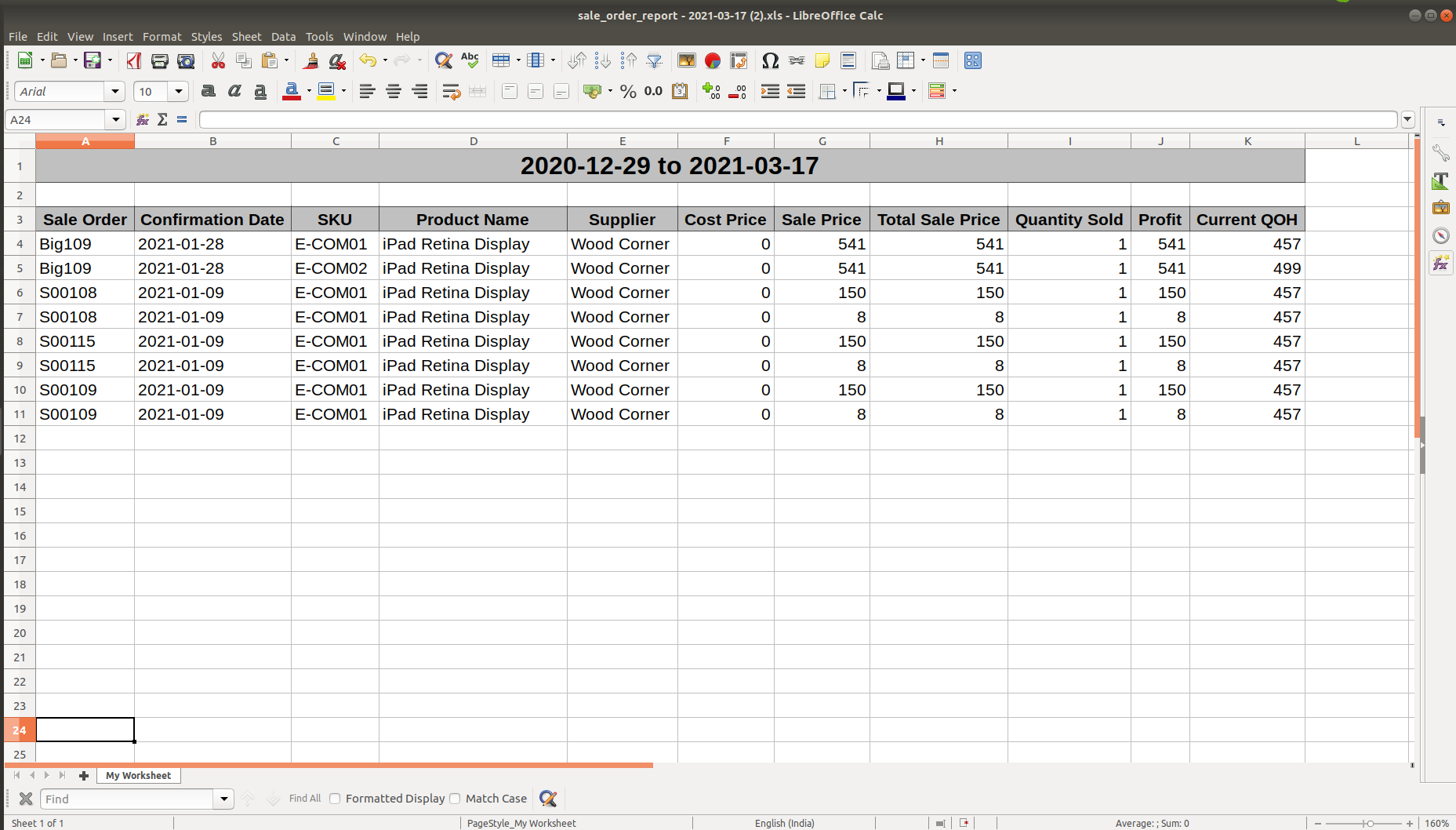Screen dimensions: 1456x830
Task: Click the Export as PDF icon
Action: [x=134, y=60]
